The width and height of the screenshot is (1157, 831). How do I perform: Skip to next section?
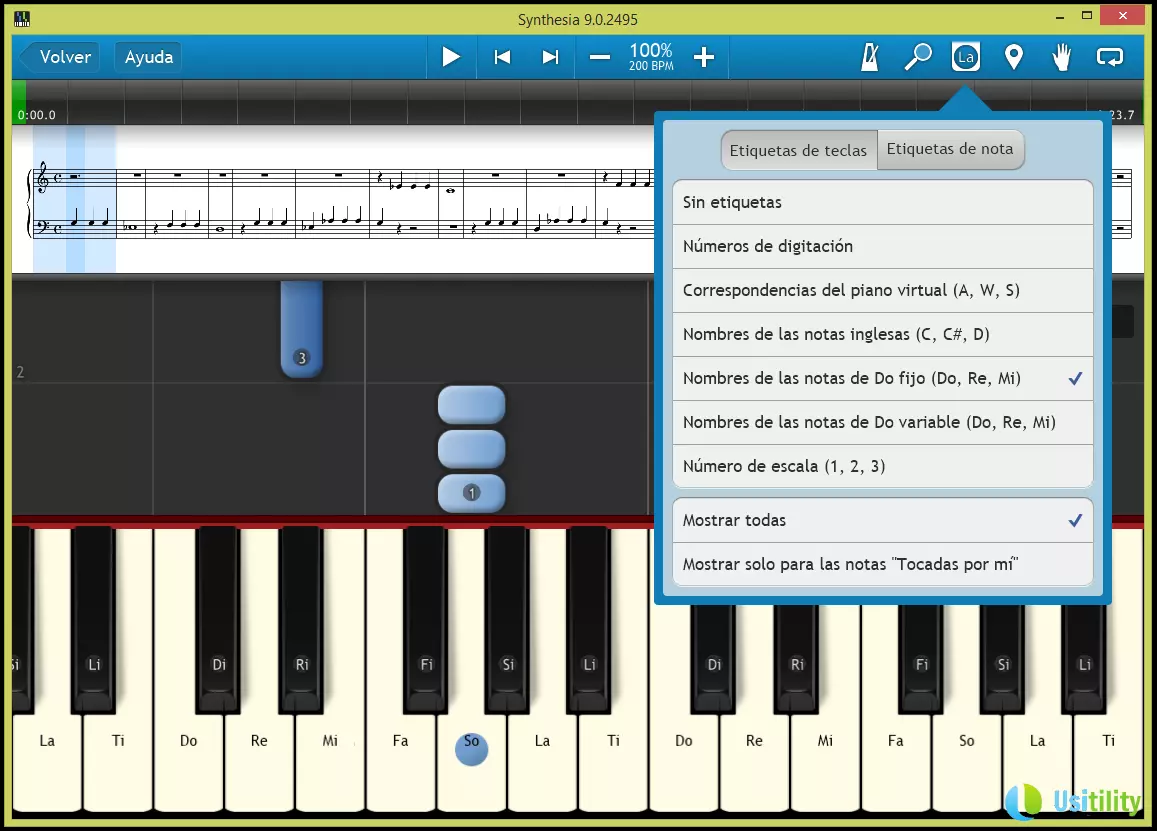click(x=550, y=57)
